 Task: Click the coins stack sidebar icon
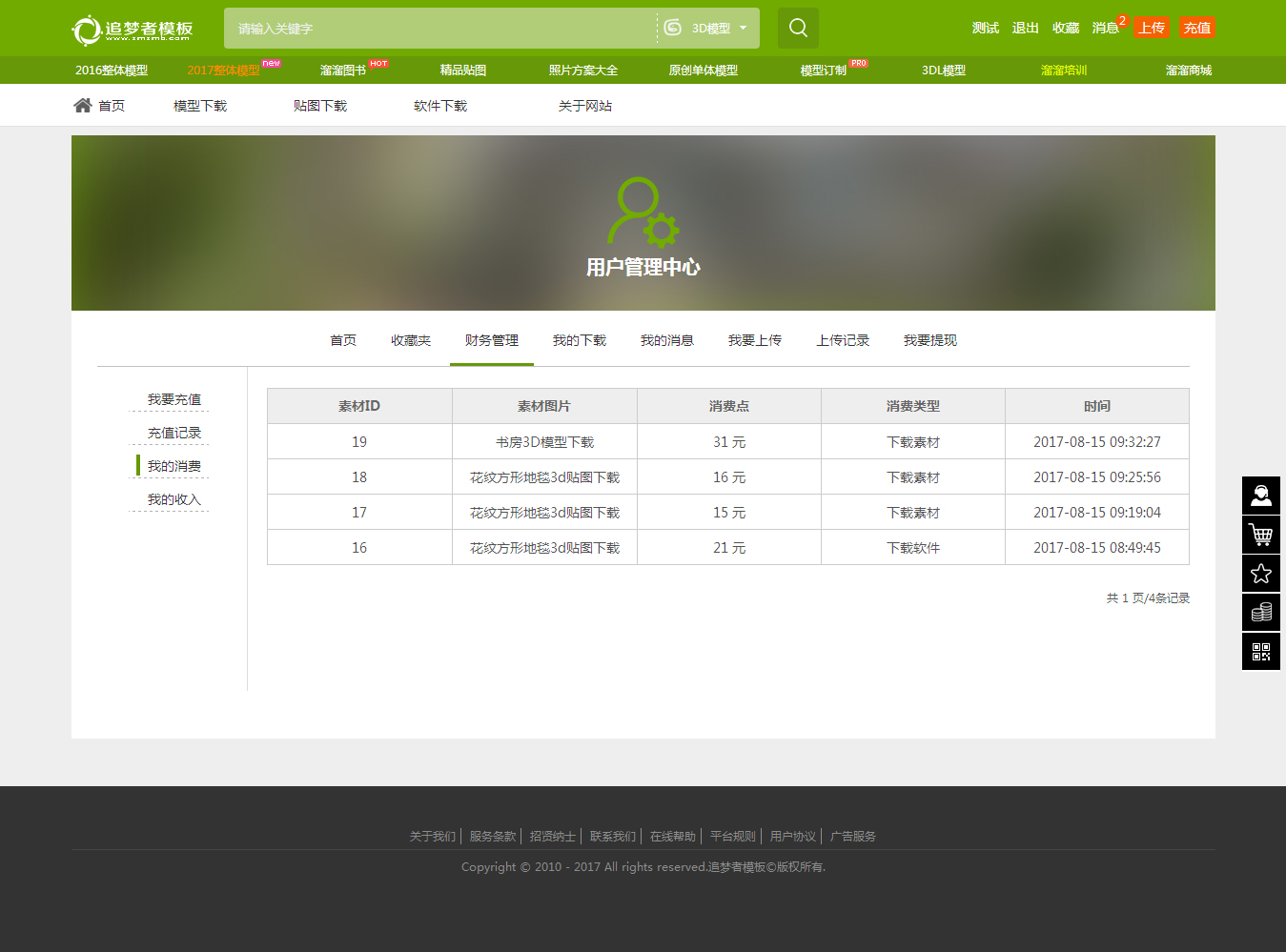click(1260, 612)
